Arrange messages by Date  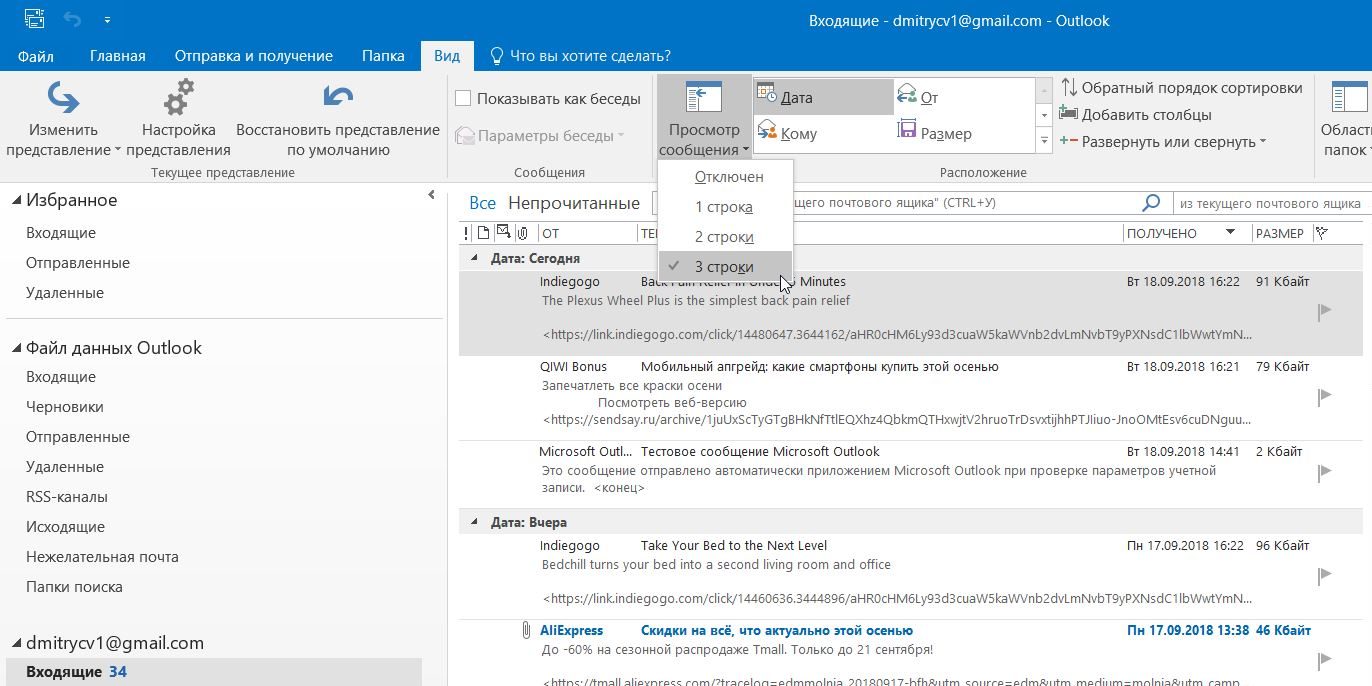[823, 97]
